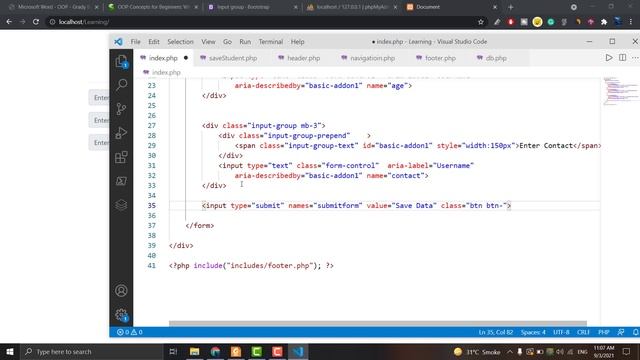
Task: Open the Run and Debug view
Action: click(121, 133)
